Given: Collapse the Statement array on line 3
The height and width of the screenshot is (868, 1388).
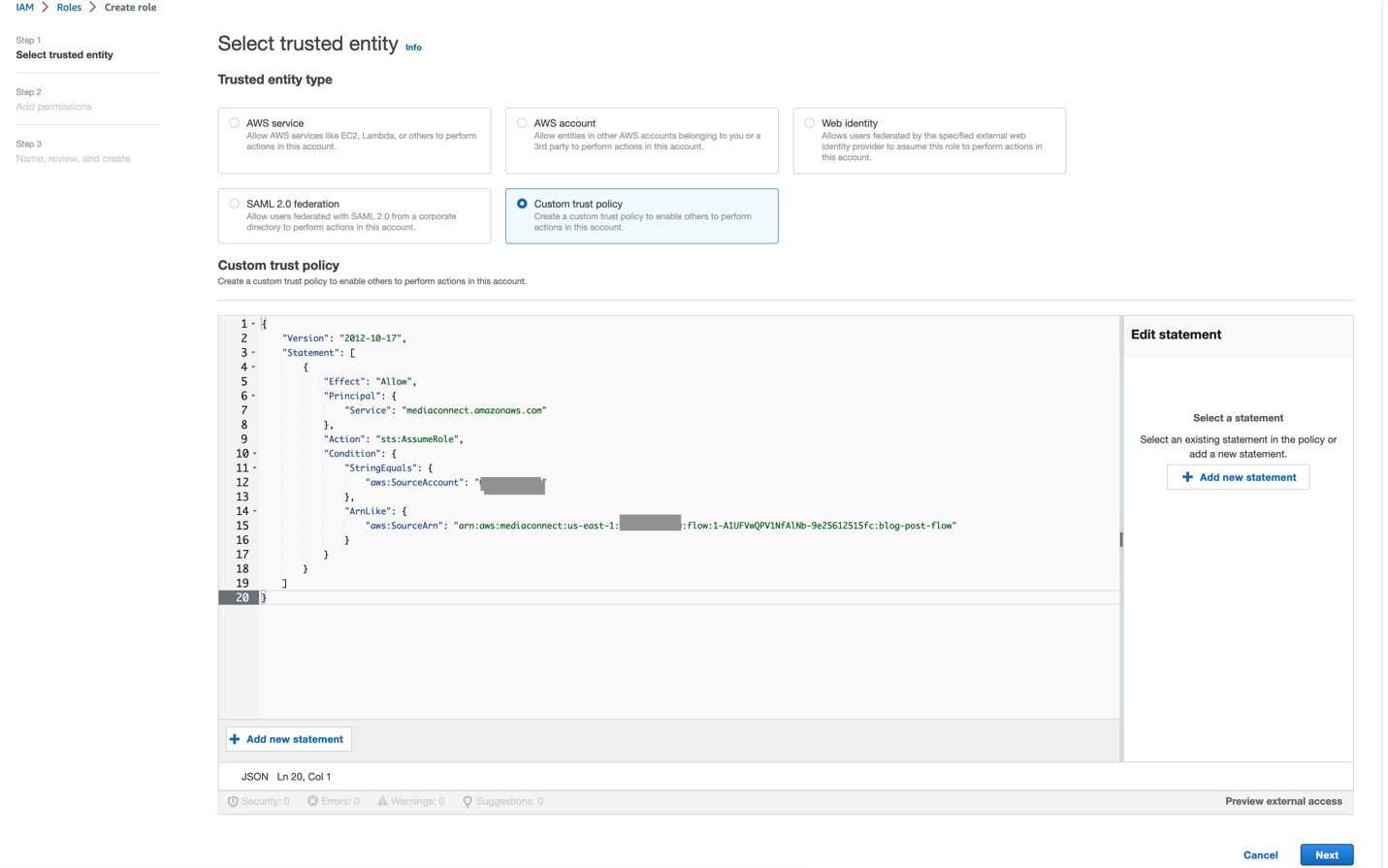Looking at the screenshot, I should pyautogui.click(x=254, y=353).
